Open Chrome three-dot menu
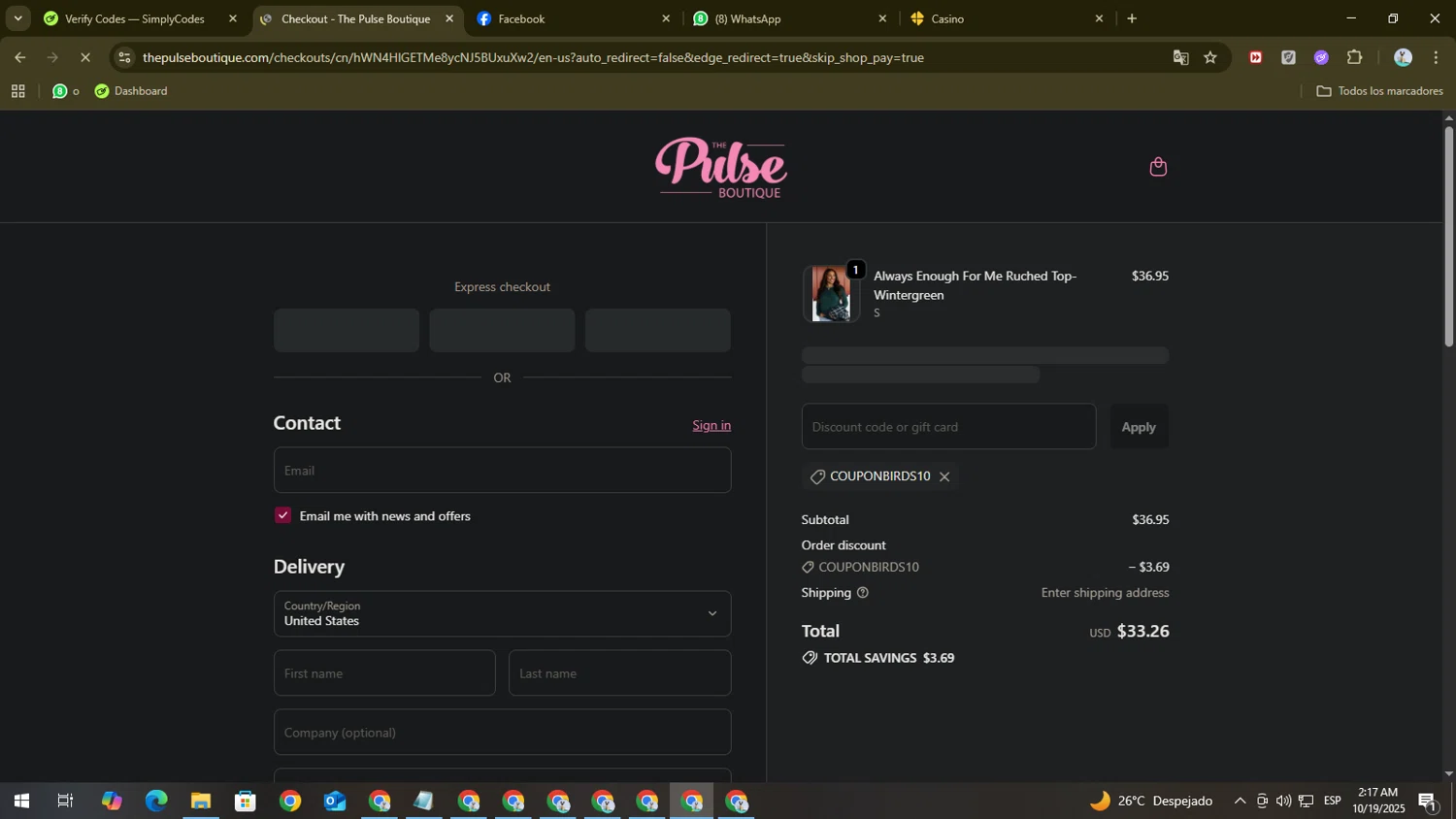Viewport: 1456px width, 819px height. click(1436, 57)
